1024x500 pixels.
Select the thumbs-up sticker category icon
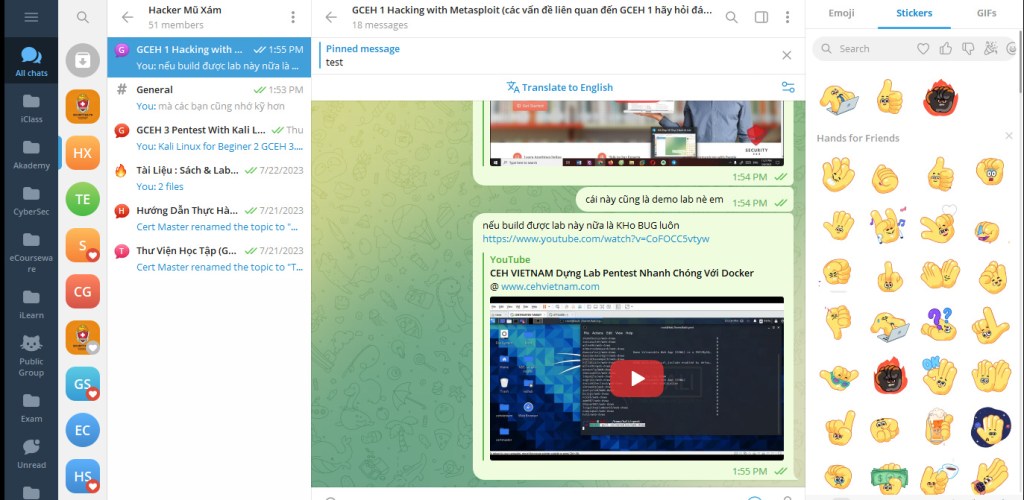click(945, 48)
